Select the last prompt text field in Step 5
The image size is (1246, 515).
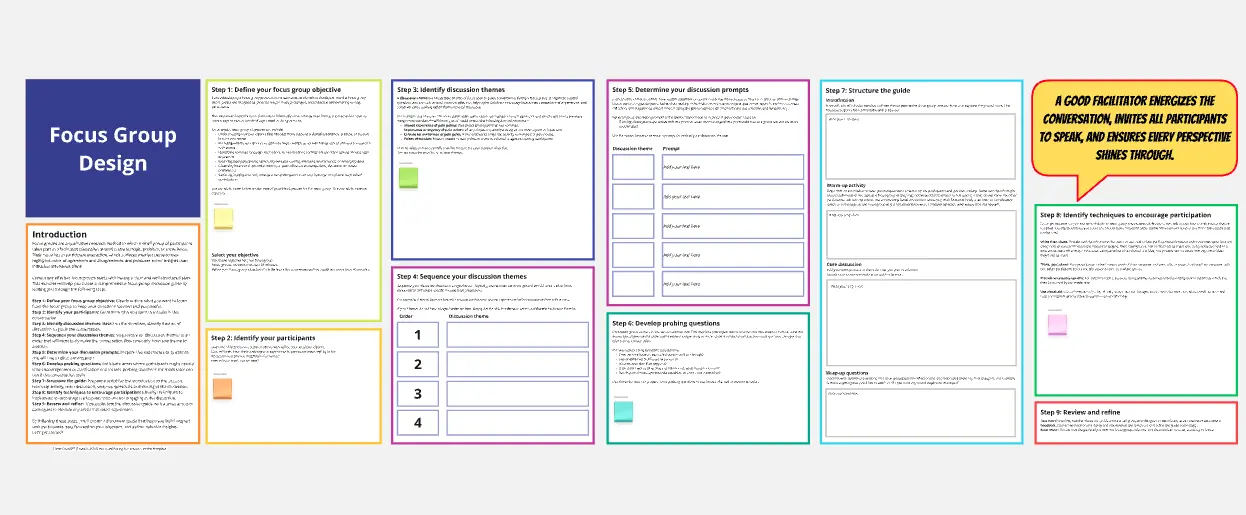(x=732, y=284)
